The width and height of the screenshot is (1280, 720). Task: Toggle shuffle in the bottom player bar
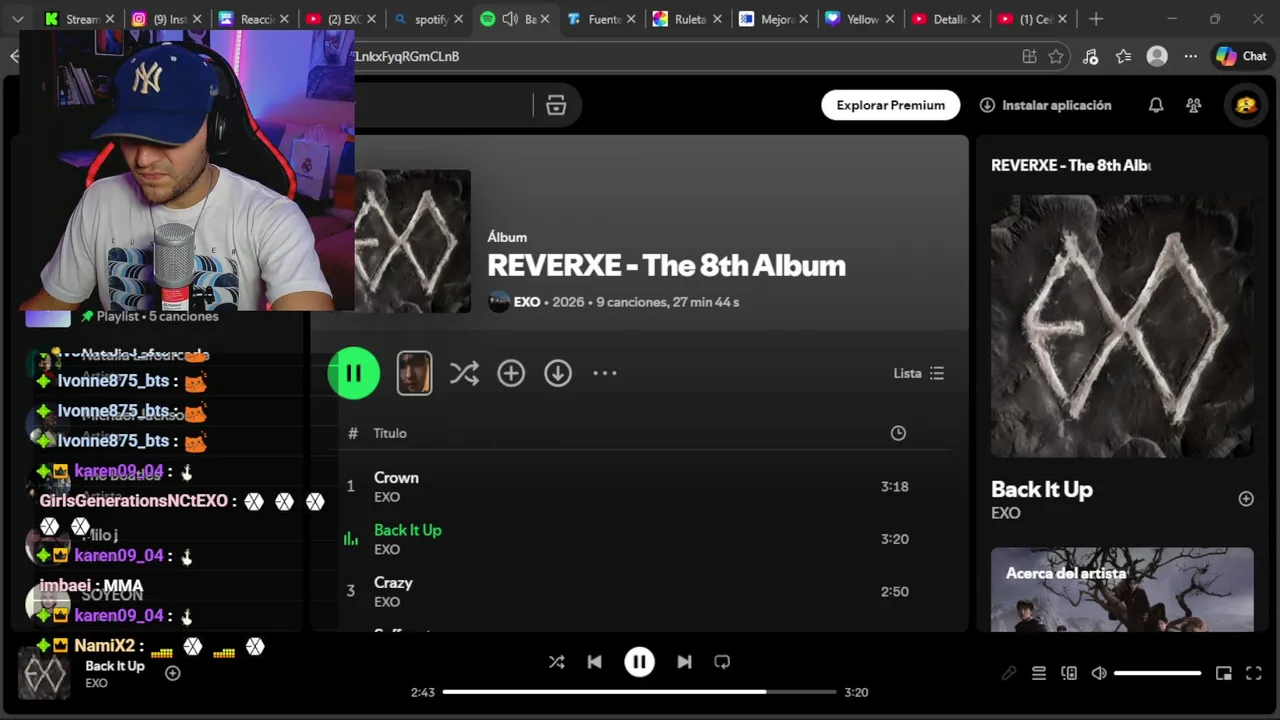557,662
